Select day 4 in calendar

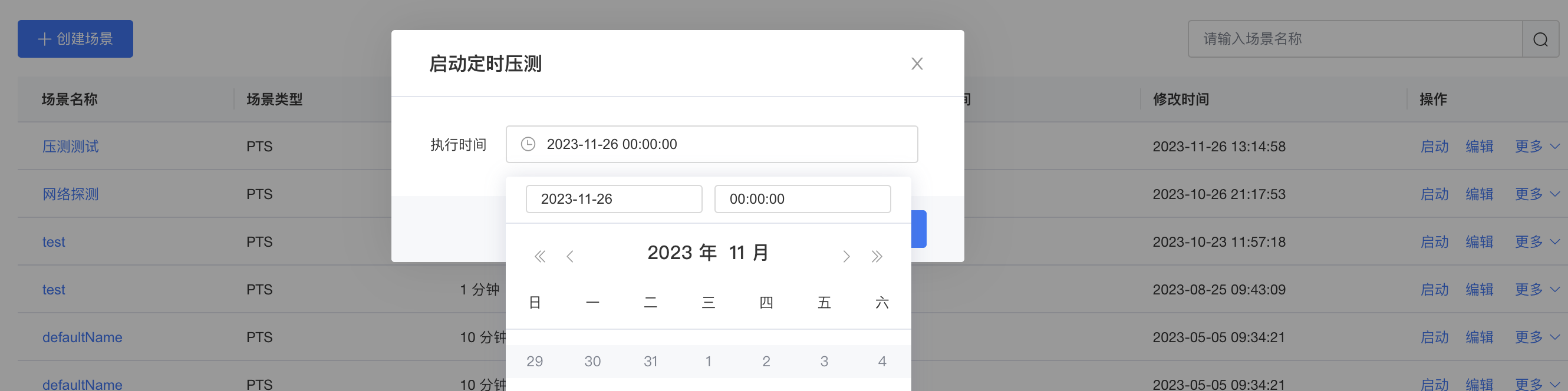[x=881, y=361]
